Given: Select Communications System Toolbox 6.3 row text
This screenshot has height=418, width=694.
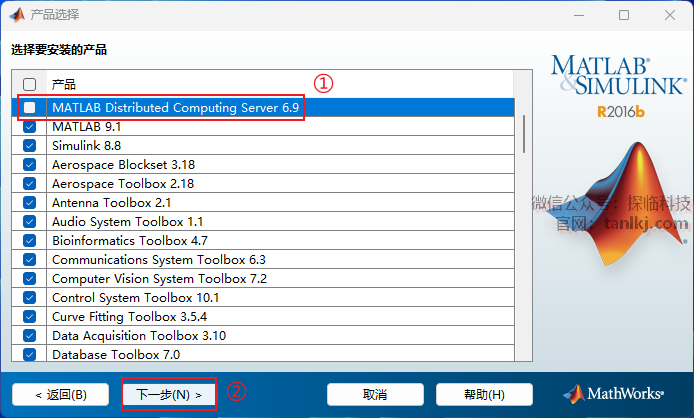Looking at the screenshot, I should [159, 260].
